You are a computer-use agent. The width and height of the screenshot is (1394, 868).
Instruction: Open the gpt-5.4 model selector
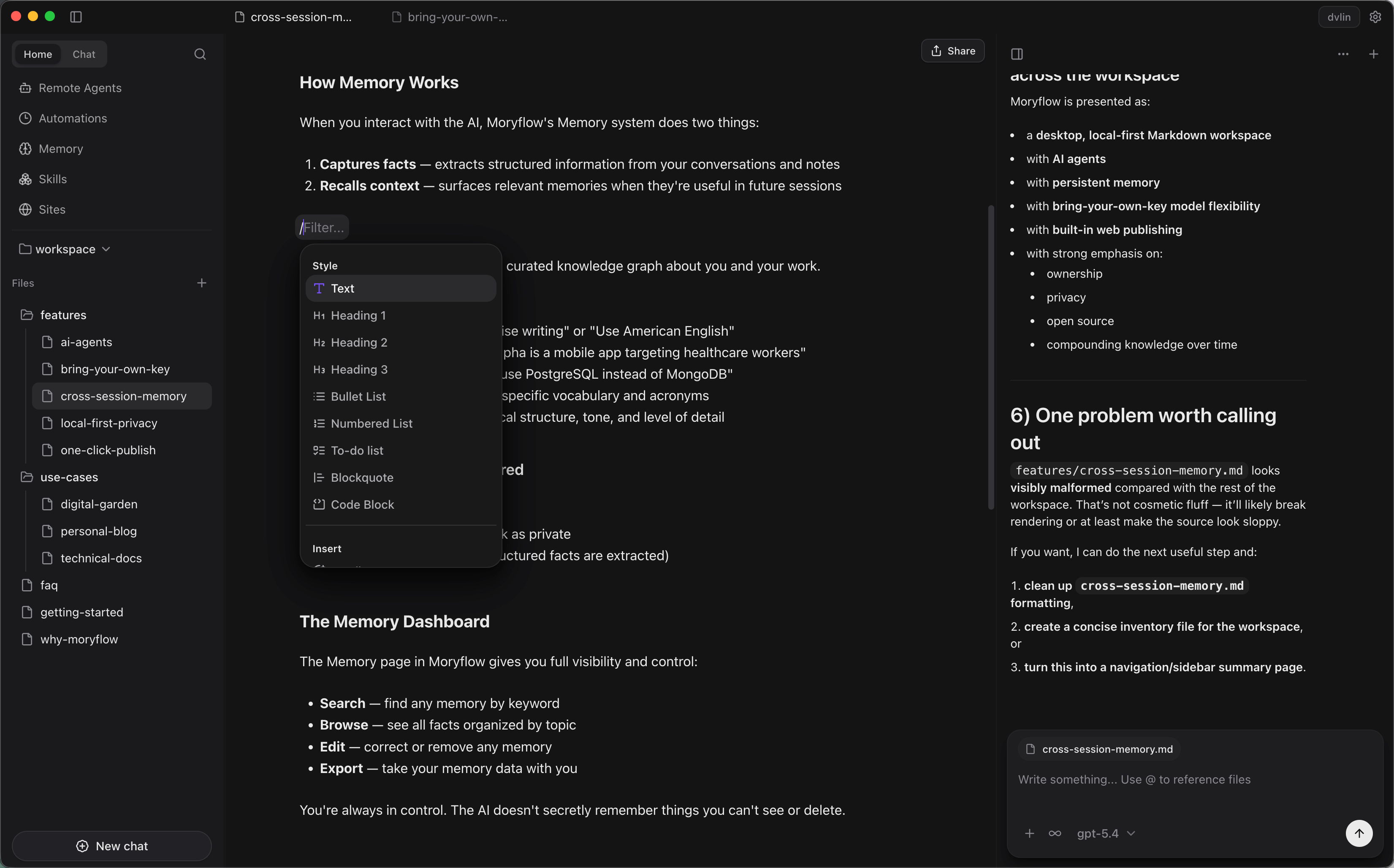(x=1104, y=833)
